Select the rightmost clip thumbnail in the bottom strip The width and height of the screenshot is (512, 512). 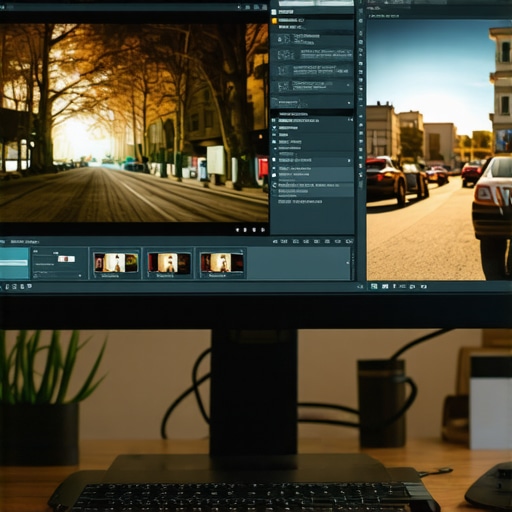(x=222, y=263)
